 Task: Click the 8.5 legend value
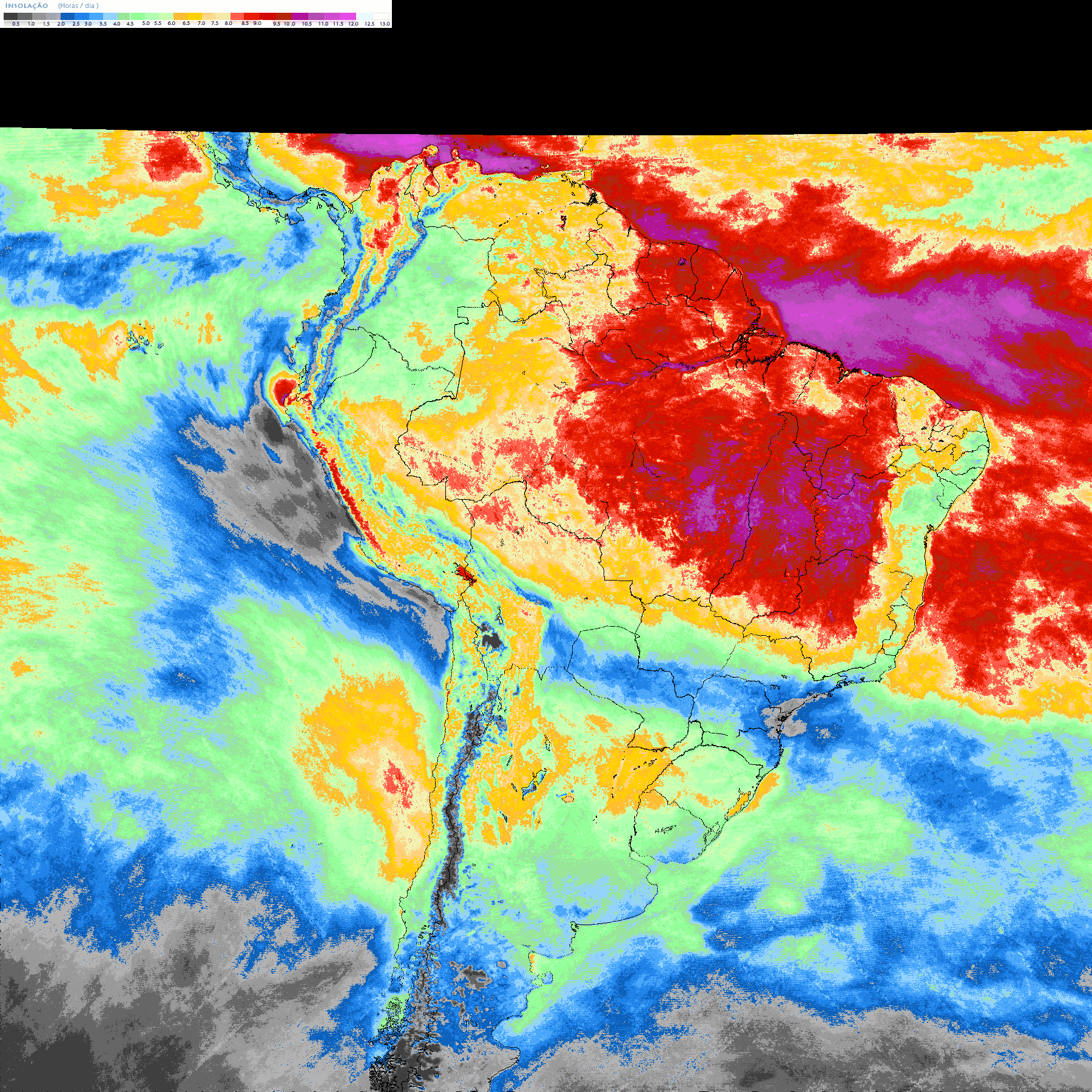point(245,23)
